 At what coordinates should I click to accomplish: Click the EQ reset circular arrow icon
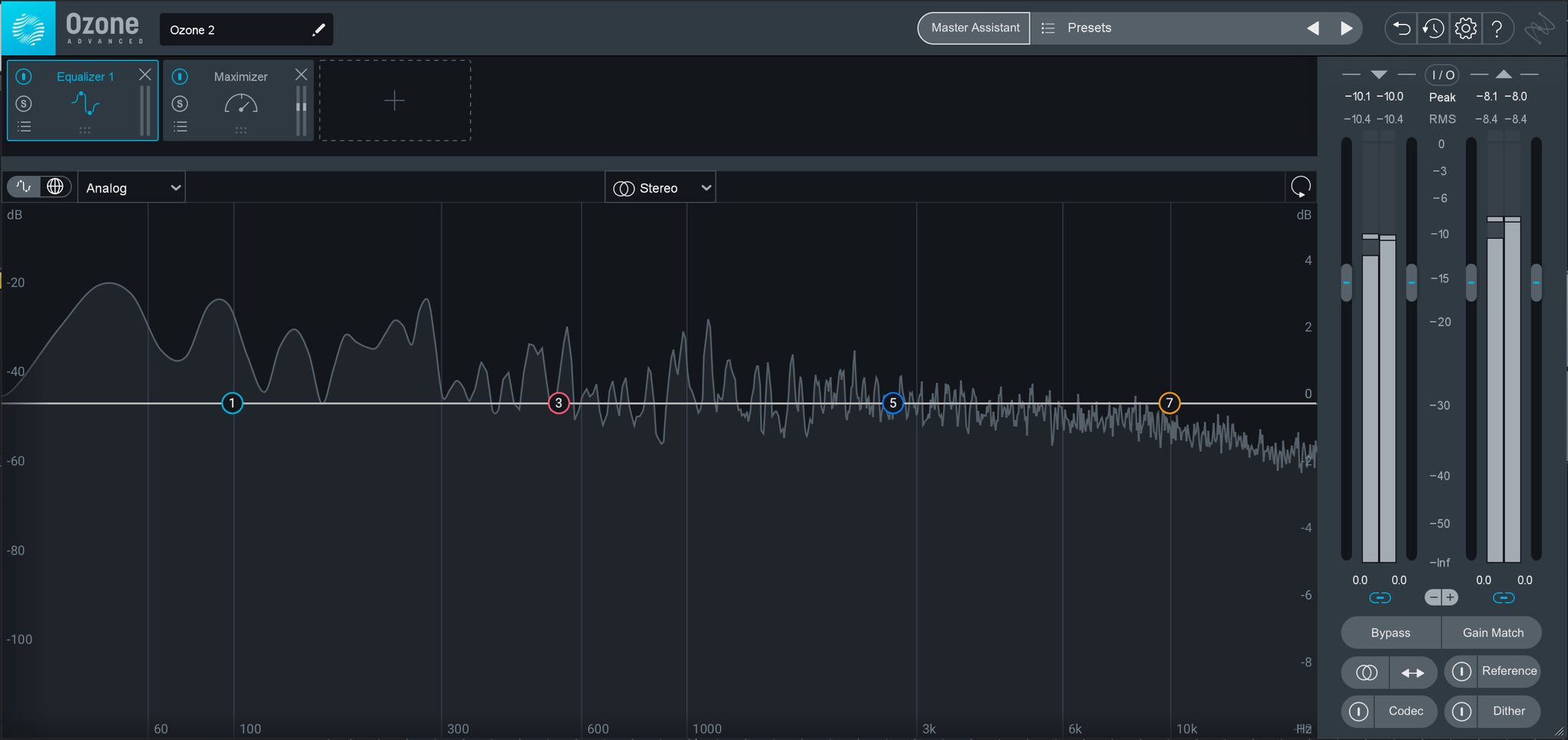point(1301,187)
